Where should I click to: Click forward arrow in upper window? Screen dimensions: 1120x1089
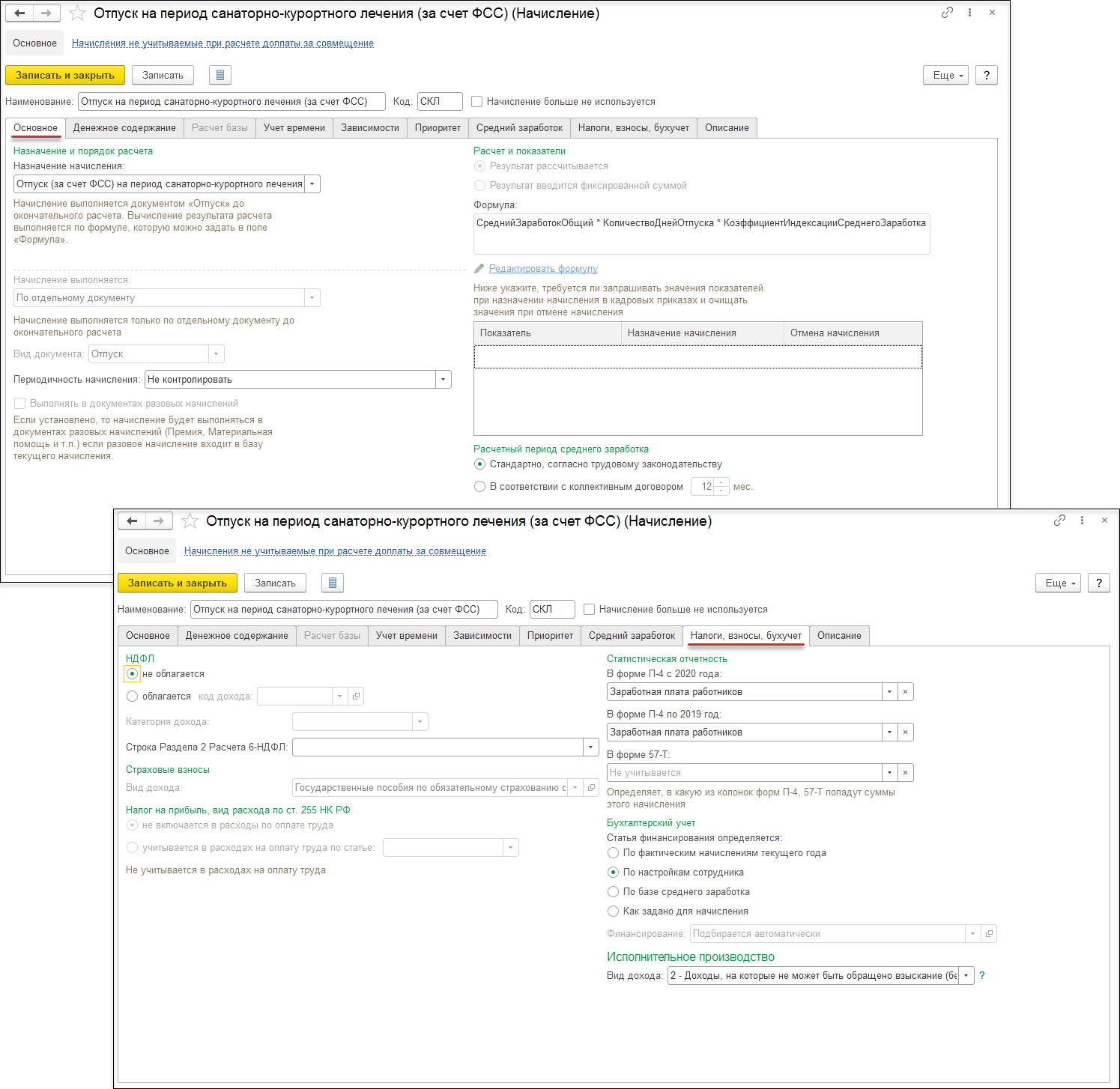tap(46, 13)
